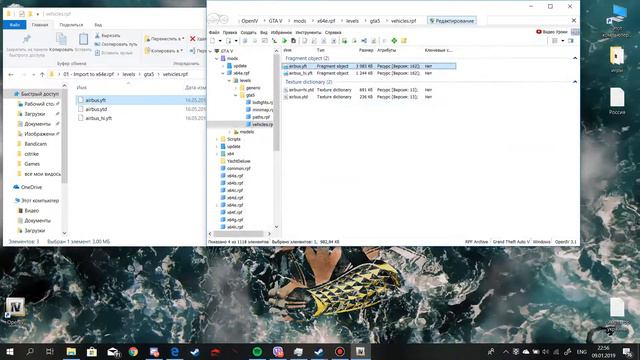Click the OpenIV search input field
The height and width of the screenshot is (360, 640).
point(529,20)
